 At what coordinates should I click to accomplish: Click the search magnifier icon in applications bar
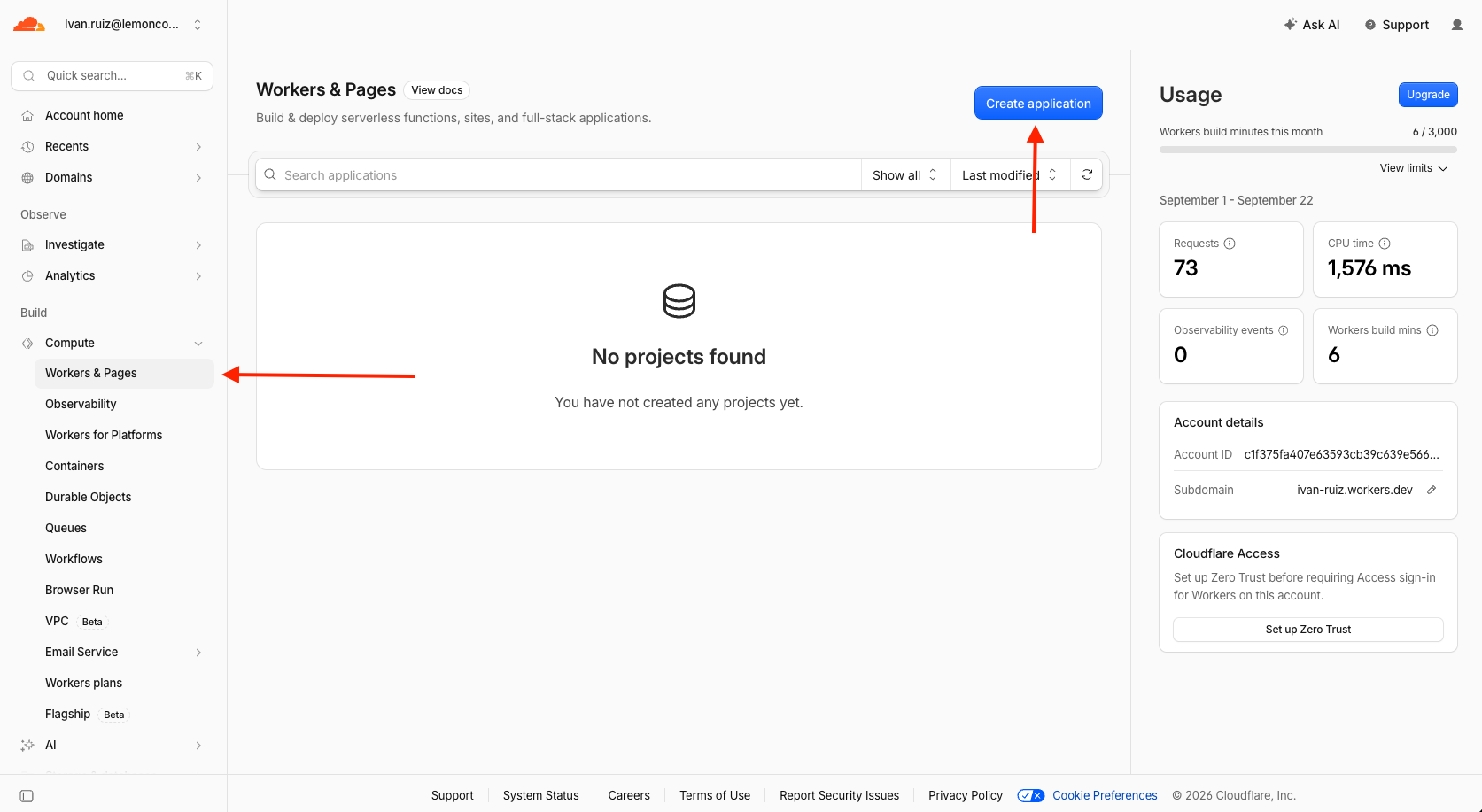tap(270, 174)
